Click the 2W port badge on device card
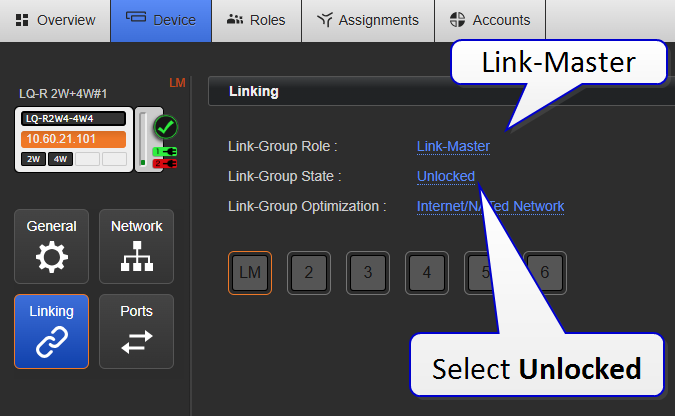Screen dimensions: 675x416 (x=33, y=159)
